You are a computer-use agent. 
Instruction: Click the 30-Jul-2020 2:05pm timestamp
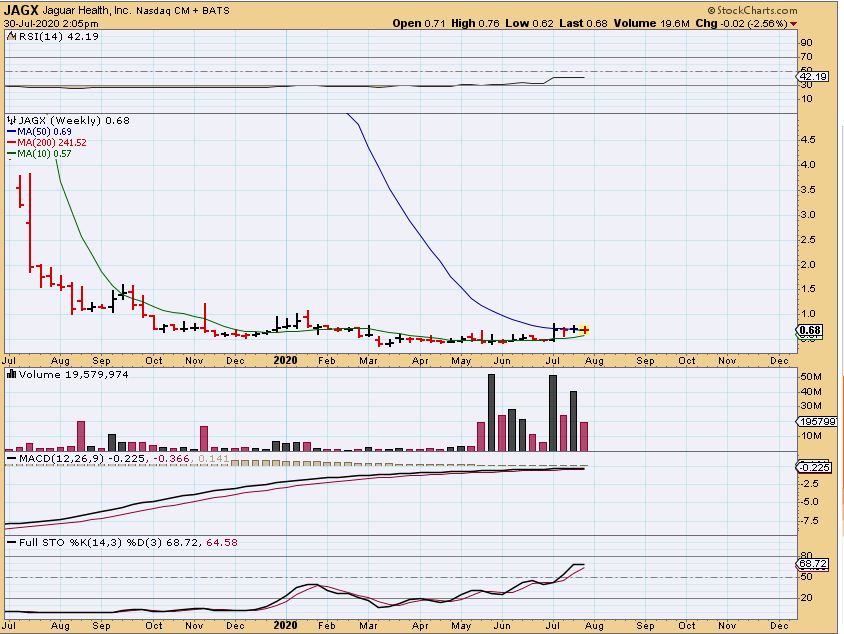pos(51,24)
